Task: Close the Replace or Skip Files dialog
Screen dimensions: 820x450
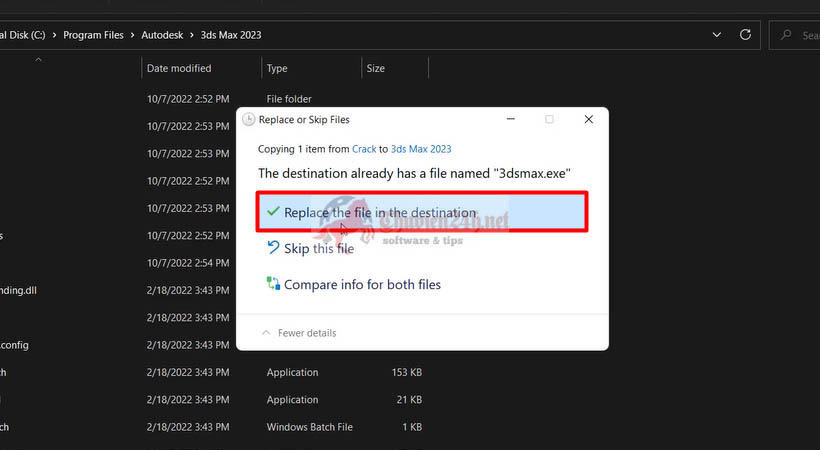Action: pyautogui.click(x=588, y=119)
